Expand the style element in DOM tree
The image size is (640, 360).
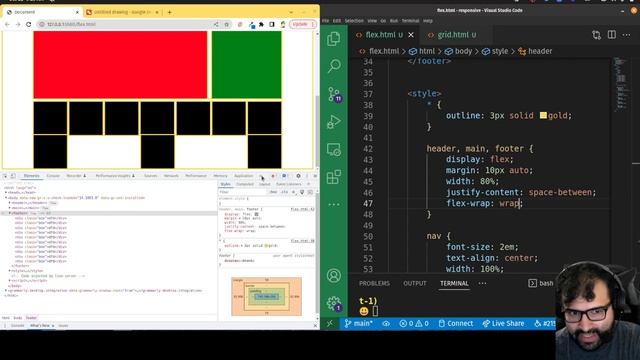click(x=10, y=271)
